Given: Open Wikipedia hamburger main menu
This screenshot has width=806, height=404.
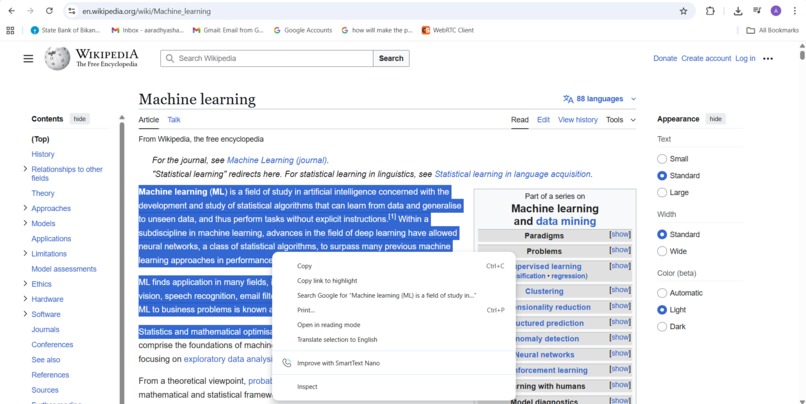Looking at the screenshot, I should [x=28, y=59].
